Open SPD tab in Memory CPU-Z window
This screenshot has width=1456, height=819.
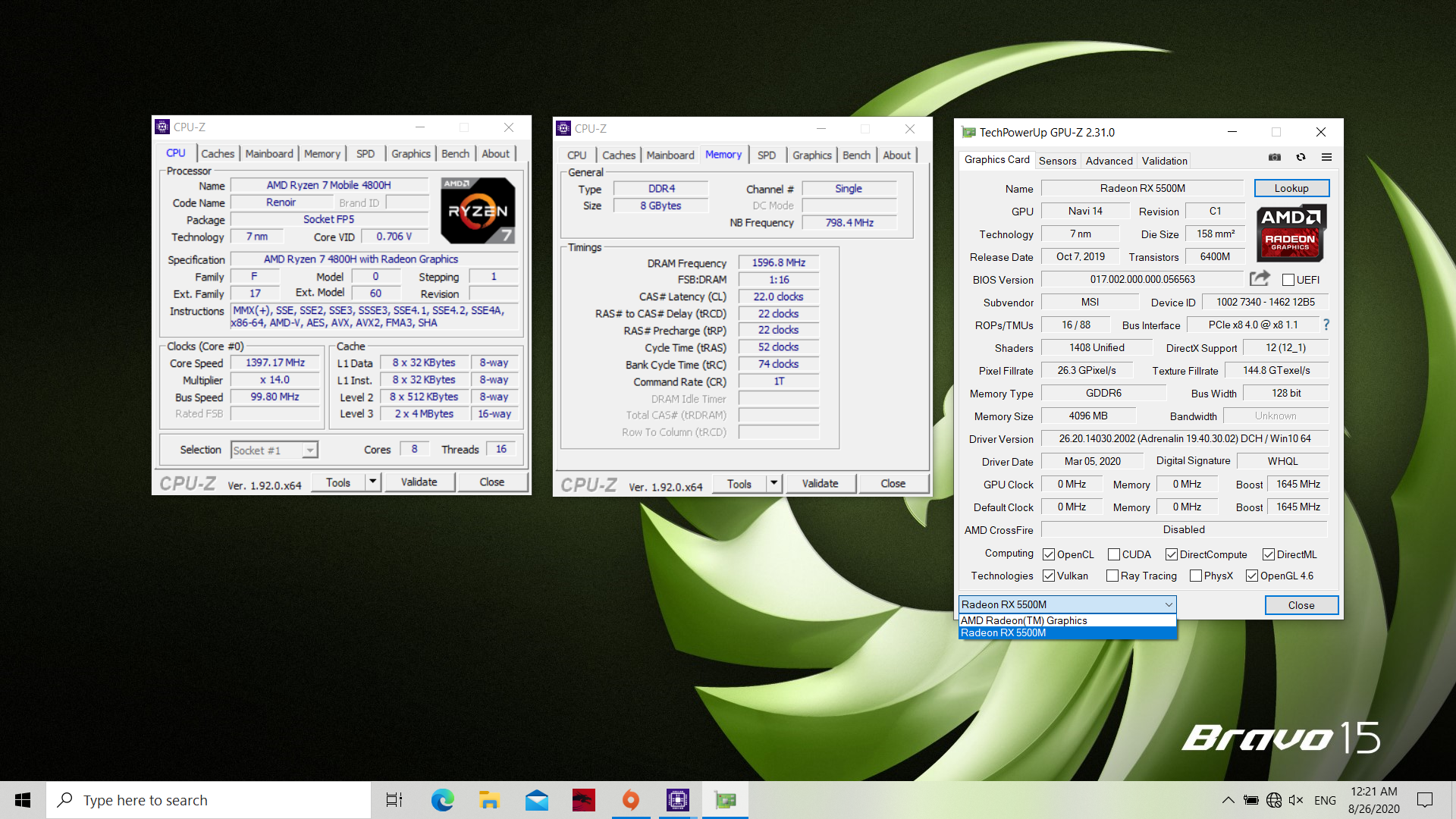click(767, 155)
